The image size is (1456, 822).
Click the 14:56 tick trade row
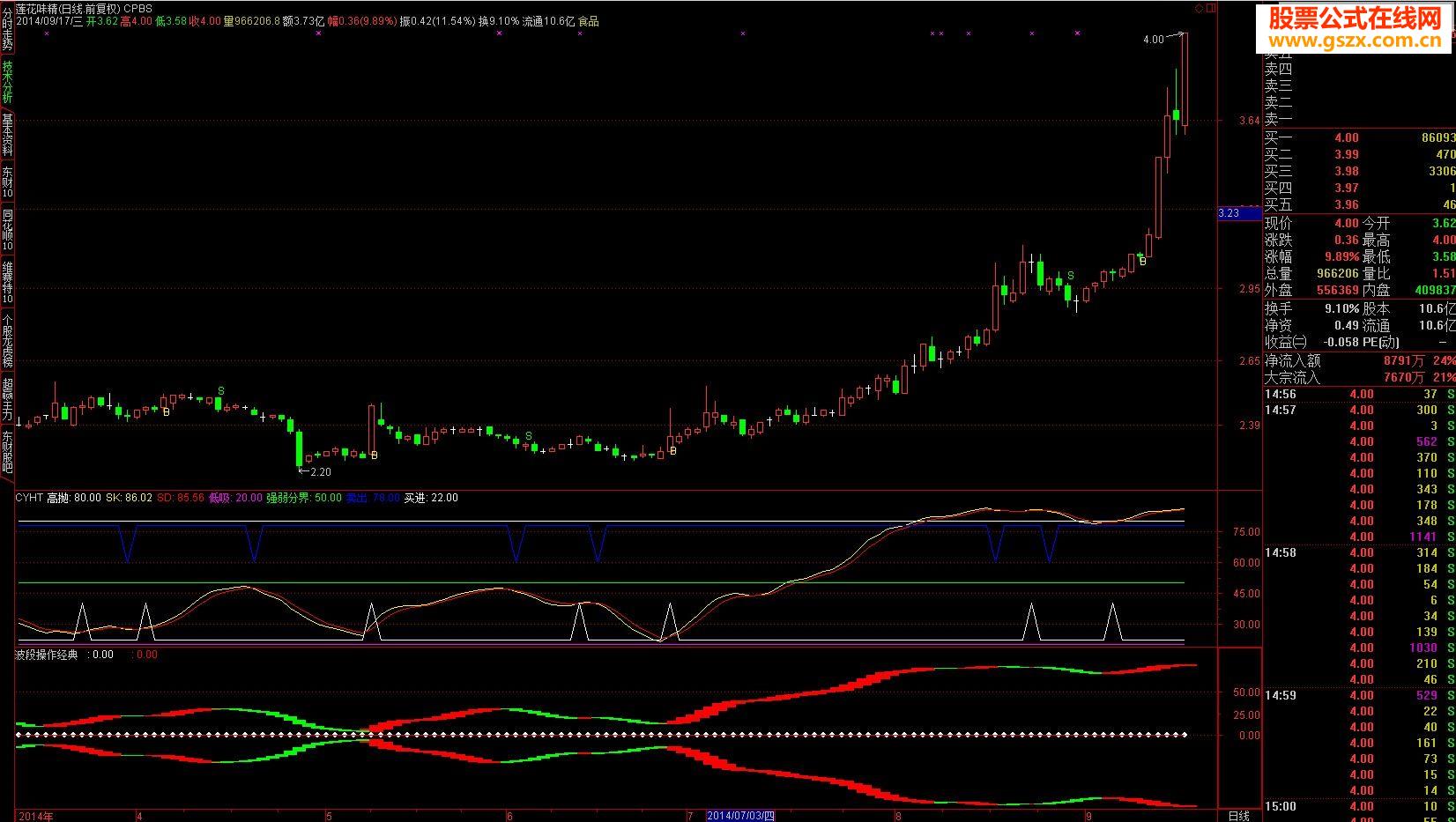(1359, 394)
